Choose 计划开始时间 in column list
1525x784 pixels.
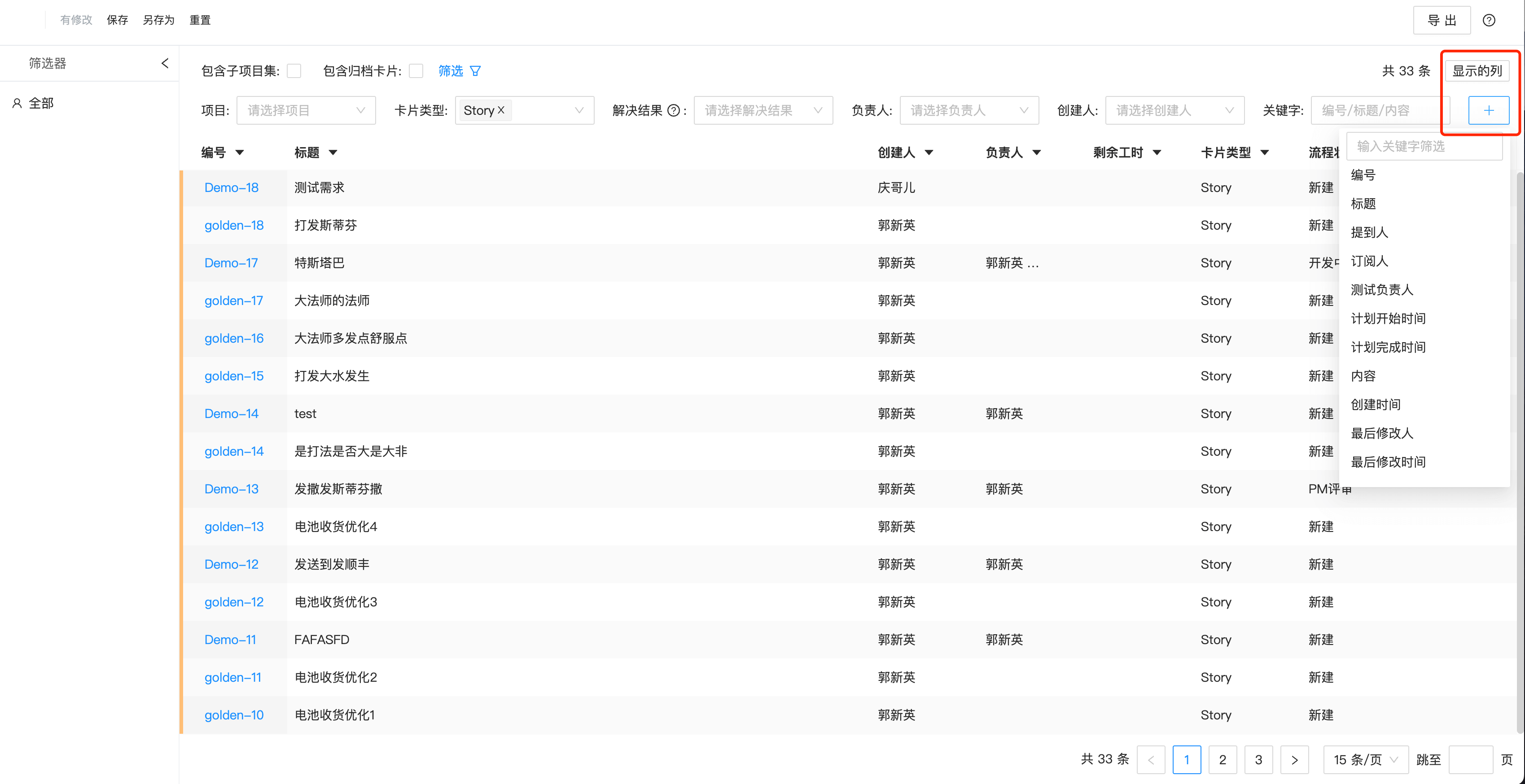pyautogui.click(x=1388, y=318)
